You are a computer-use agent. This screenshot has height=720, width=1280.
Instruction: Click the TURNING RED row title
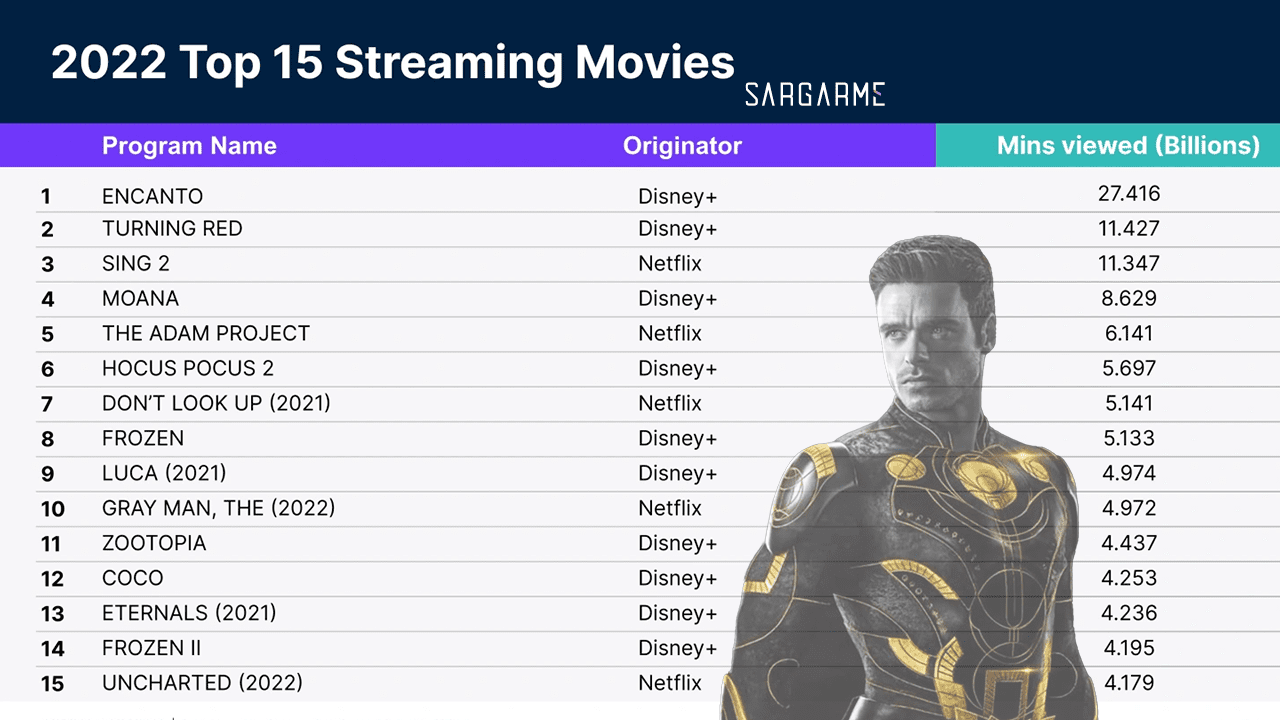pyautogui.click(x=172, y=229)
